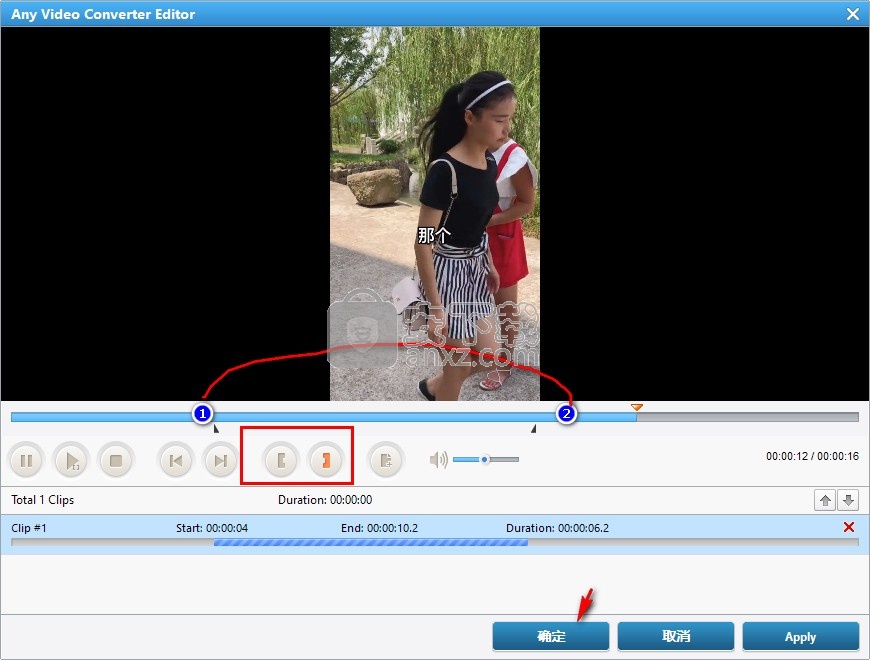Image resolution: width=870 pixels, height=660 pixels.
Task: Click the video seek bar track
Action: [x=434, y=417]
